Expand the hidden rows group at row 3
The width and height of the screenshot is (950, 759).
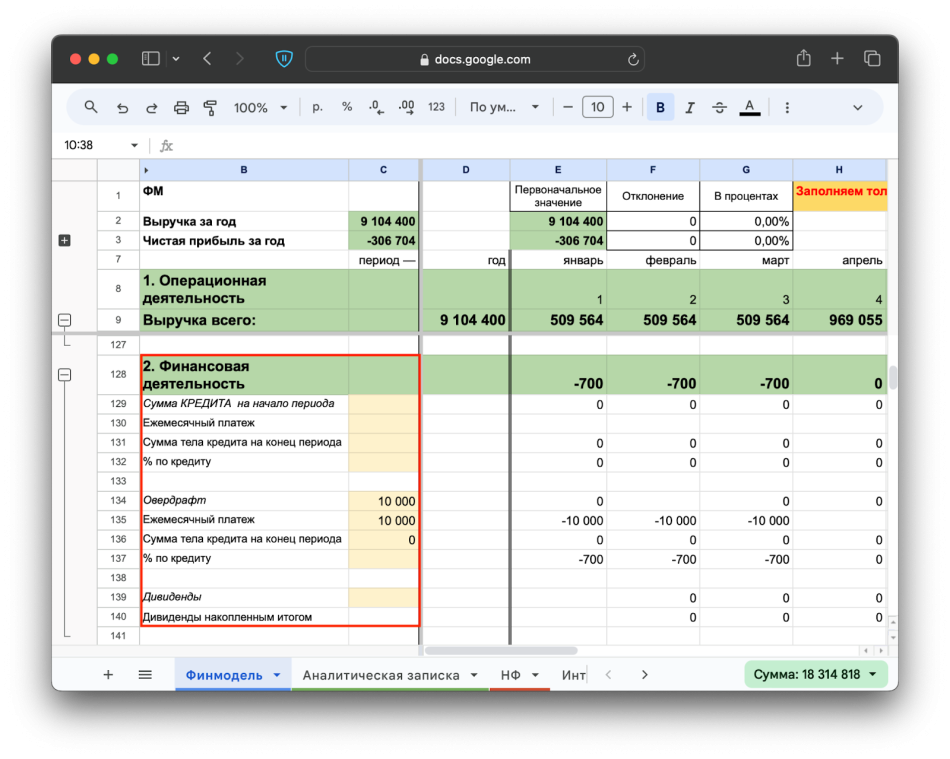click(65, 240)
